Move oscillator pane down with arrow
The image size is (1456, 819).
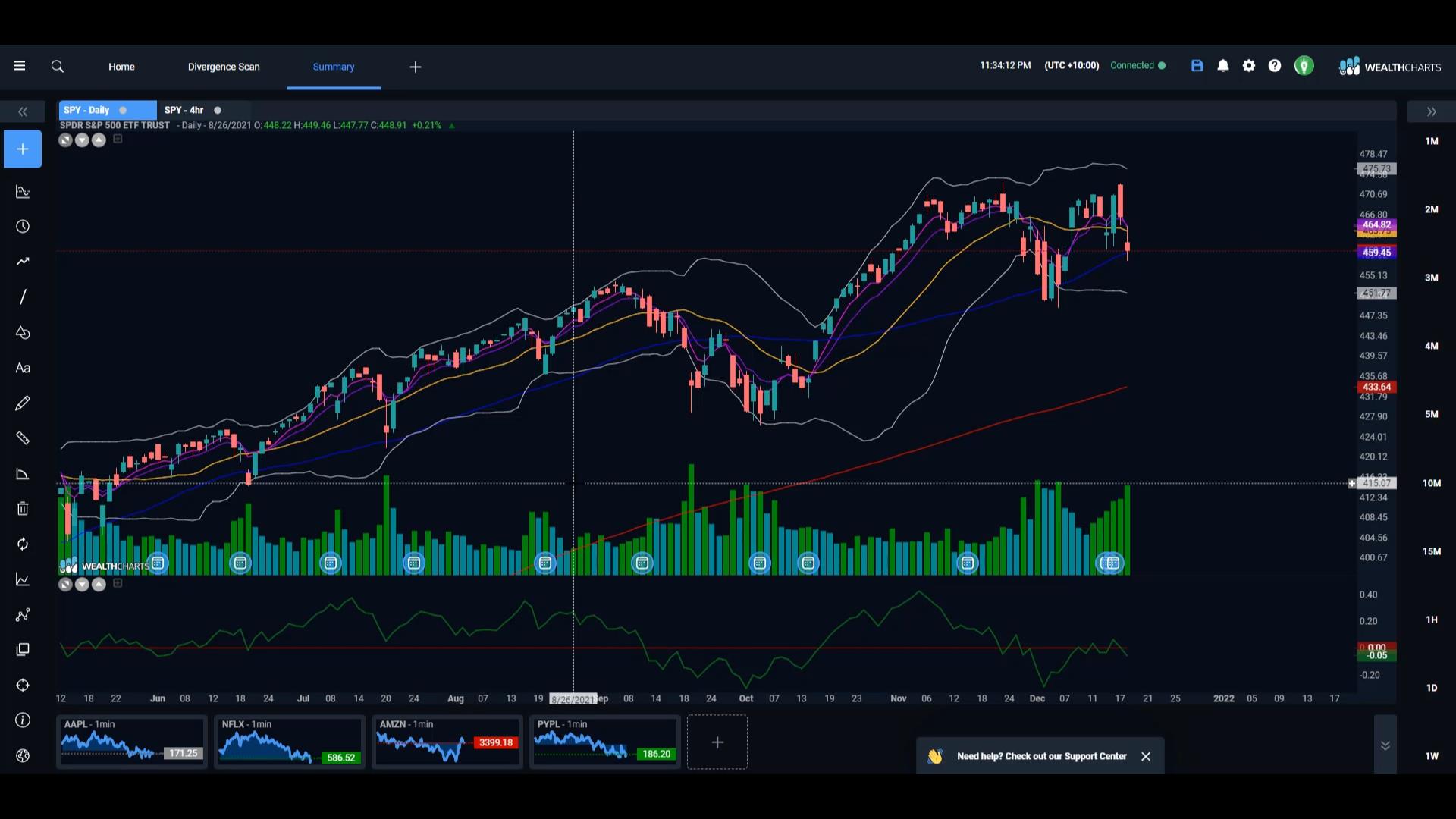coord(82,585)
